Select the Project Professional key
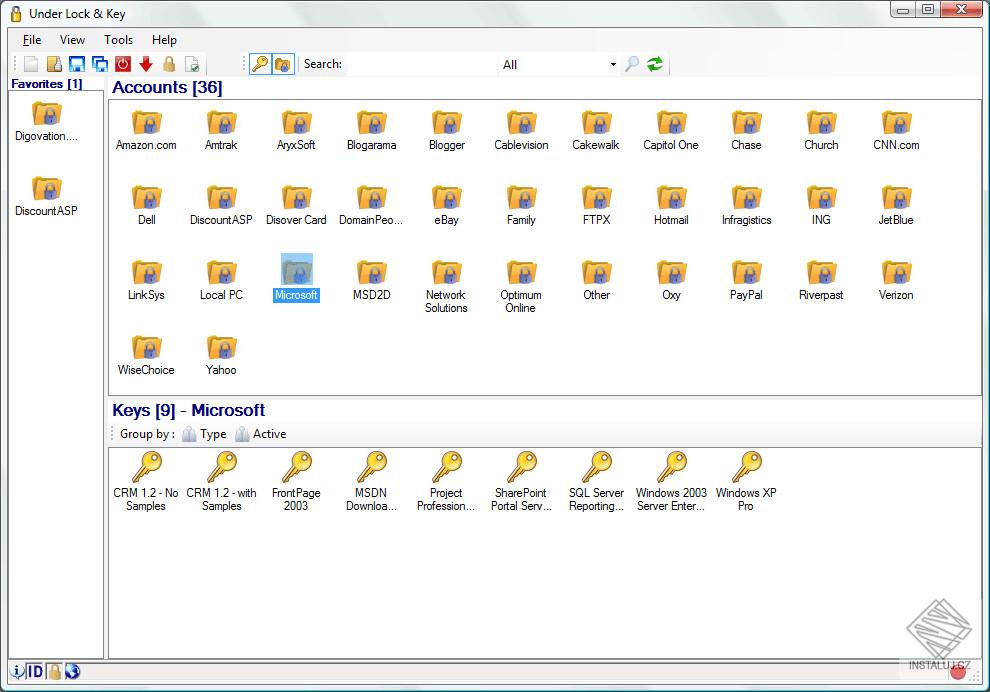Viewport: 990px width, 692px height. tap(446, 482)
